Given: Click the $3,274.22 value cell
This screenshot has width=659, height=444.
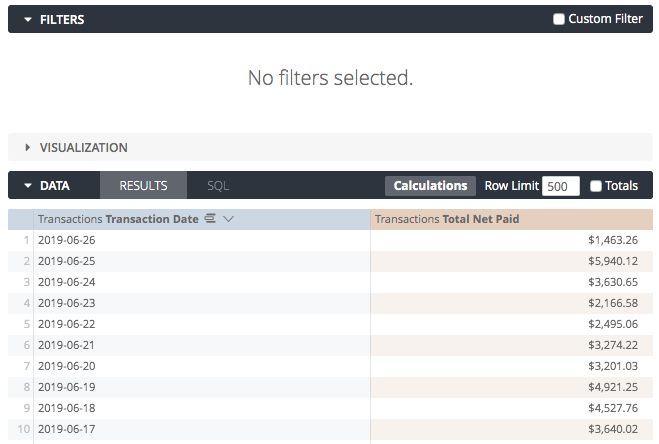Looking at the screenshot, I should (x=613, y=345).
